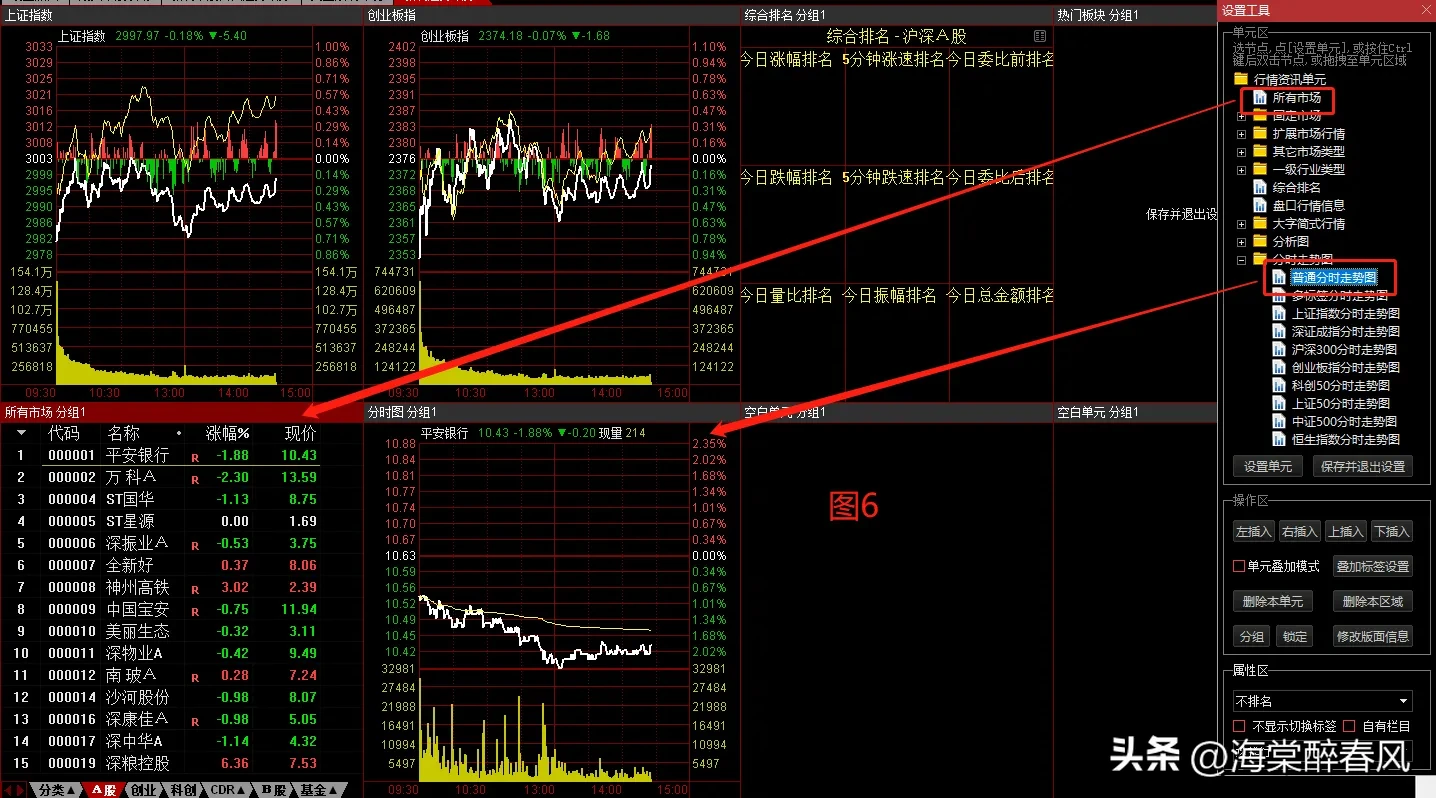Screen dimensions: 1436x798
Task: Click the 锁定 button
Action: [1295, 636]
